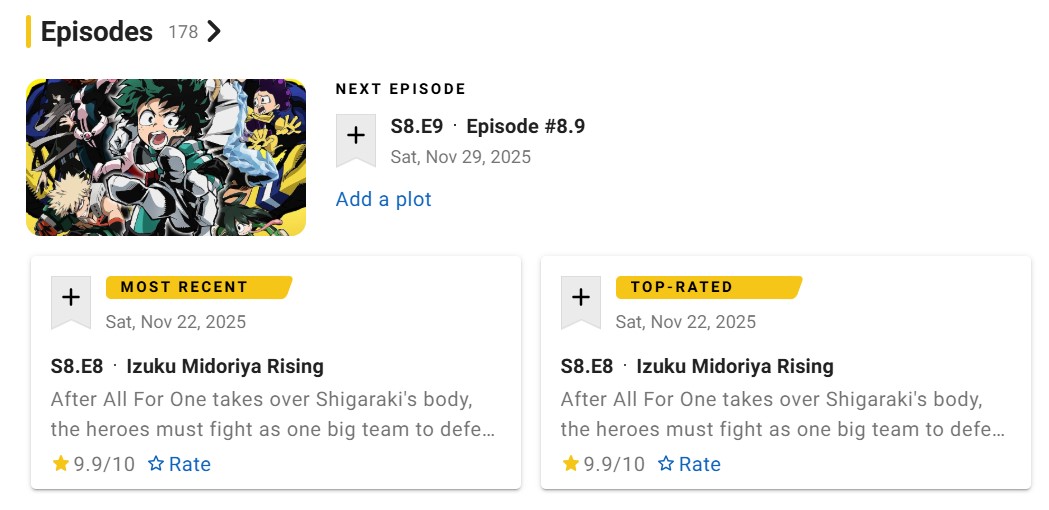Viewport: 1049px width, 510px height.
Task: Select the Top-Rated badge label
Action: coord(682,287)
